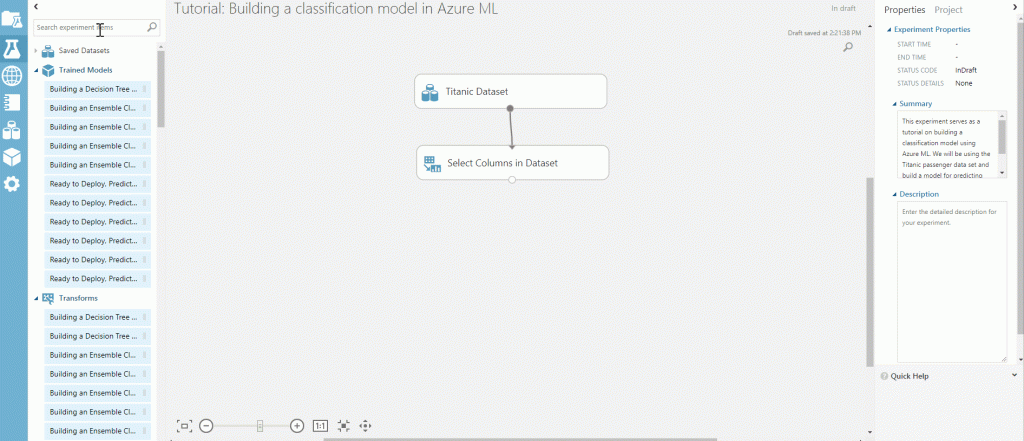Click the canvas search magnifier icon
Screen dimensions: 1024x441
848,47
